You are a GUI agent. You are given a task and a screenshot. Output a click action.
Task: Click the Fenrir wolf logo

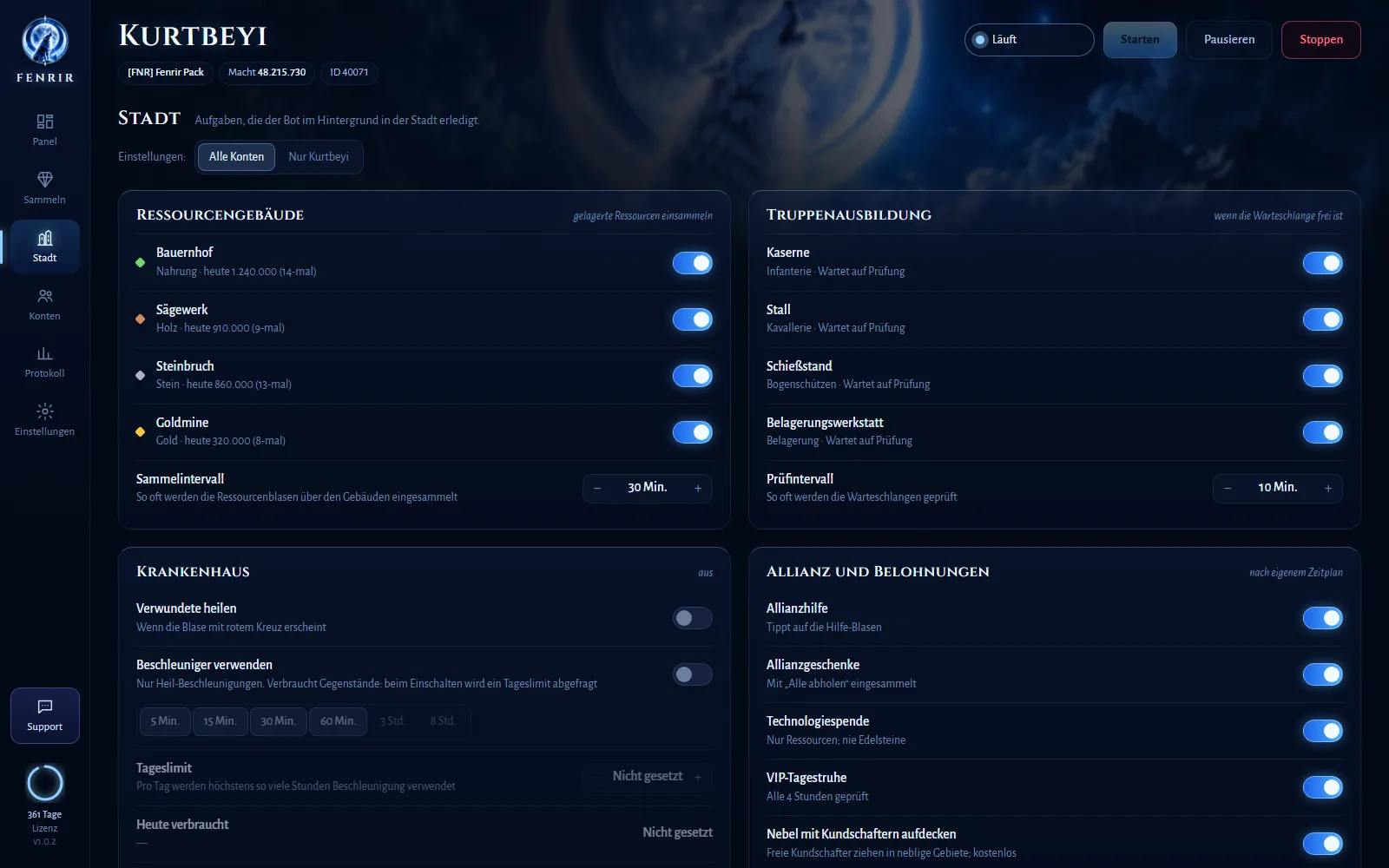[x=45, y=41]
